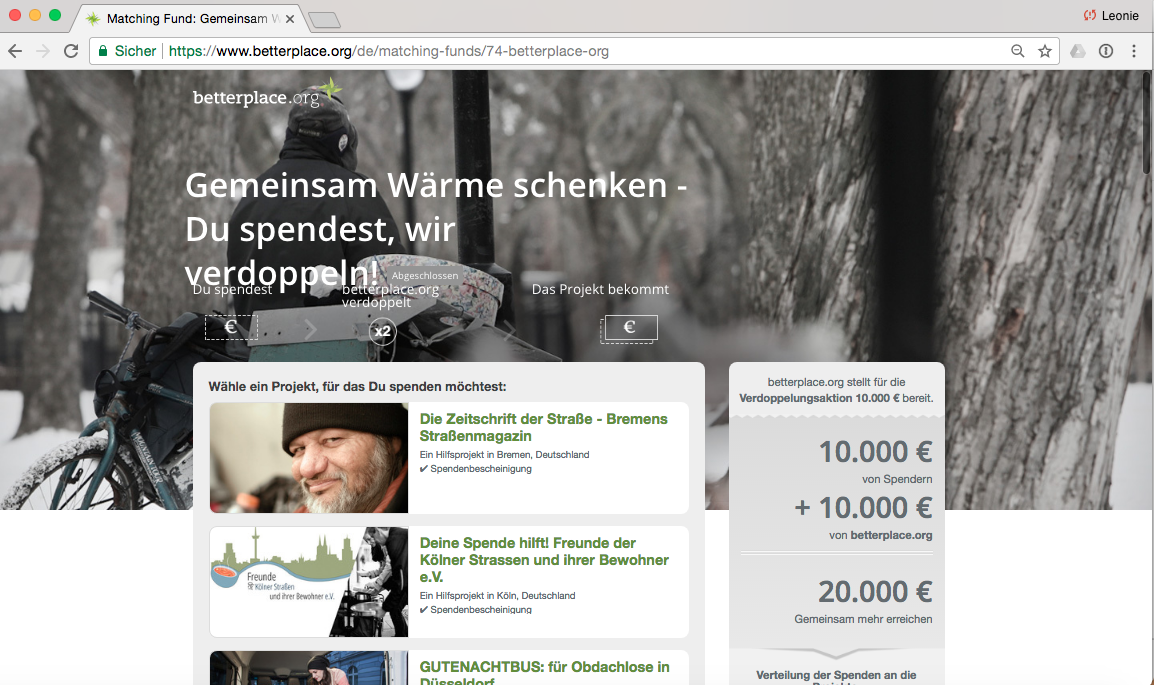The width and height of the screenshot is (1154, 685).
Task: Open the Leonie profile switcher
Action: click(x=1111, y=15)
